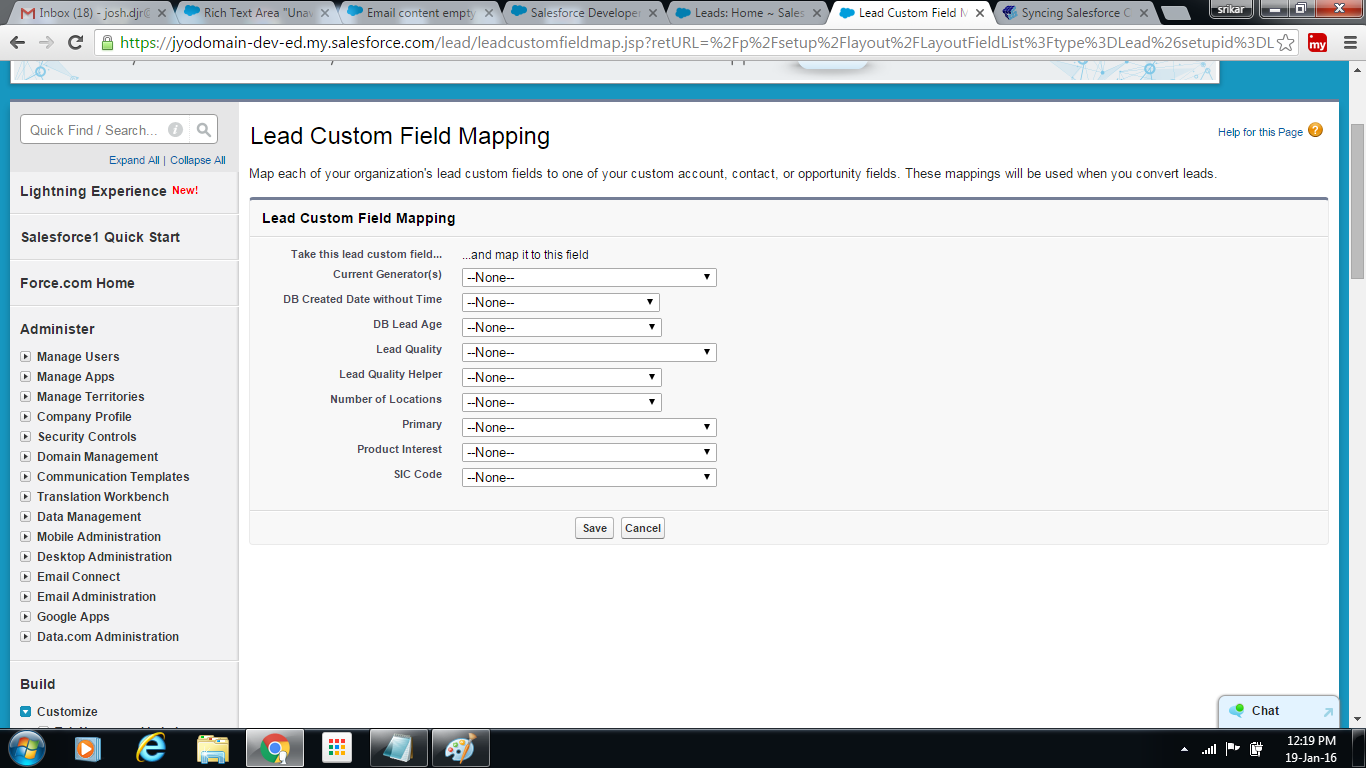Reload the current page
1366x768 pixels.
[75, 43]
